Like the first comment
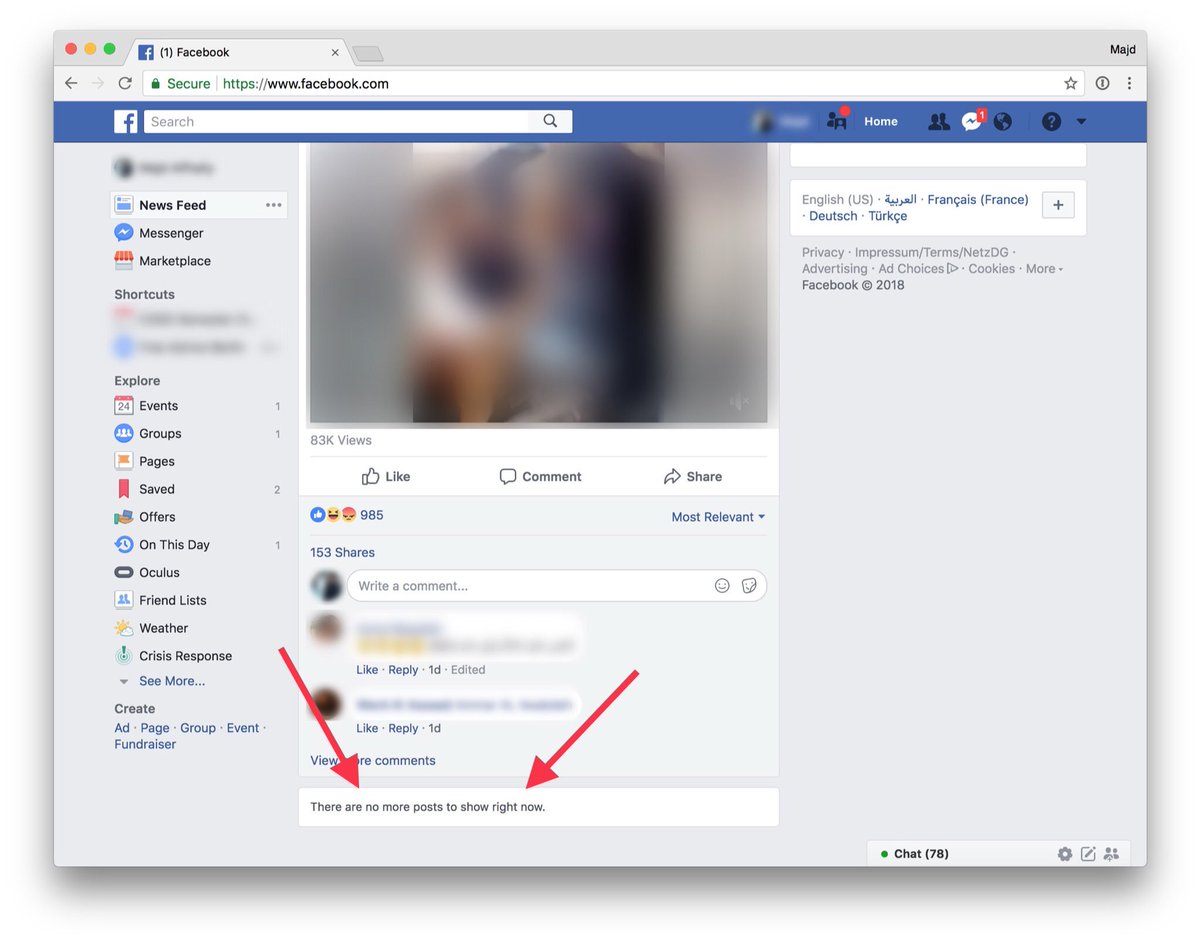This screenshot has width=1200, height=943. point(367,670)
